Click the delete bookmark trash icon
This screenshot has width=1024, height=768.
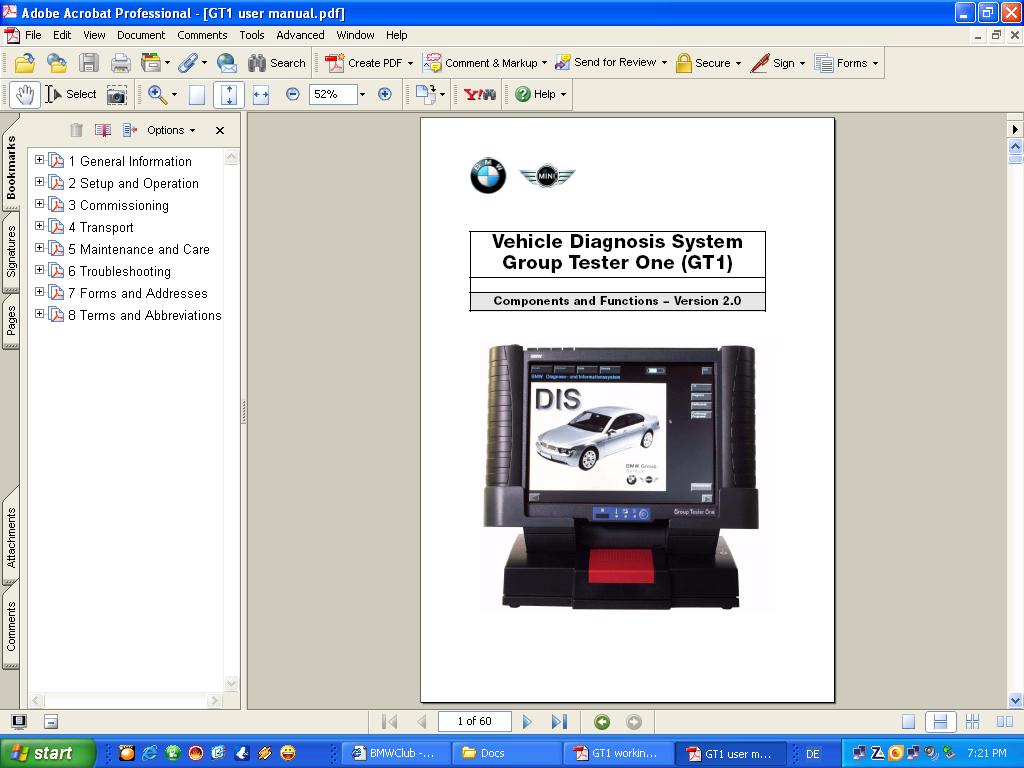click(x=76, y=130)
